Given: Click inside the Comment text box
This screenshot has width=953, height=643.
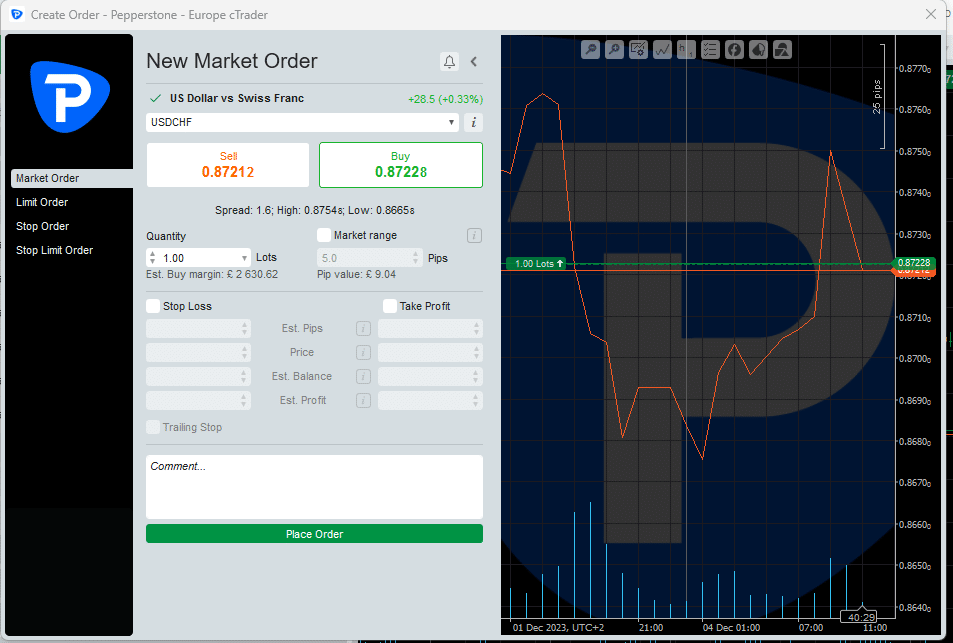Looking at the screenshot, I should tap(314, 487).
